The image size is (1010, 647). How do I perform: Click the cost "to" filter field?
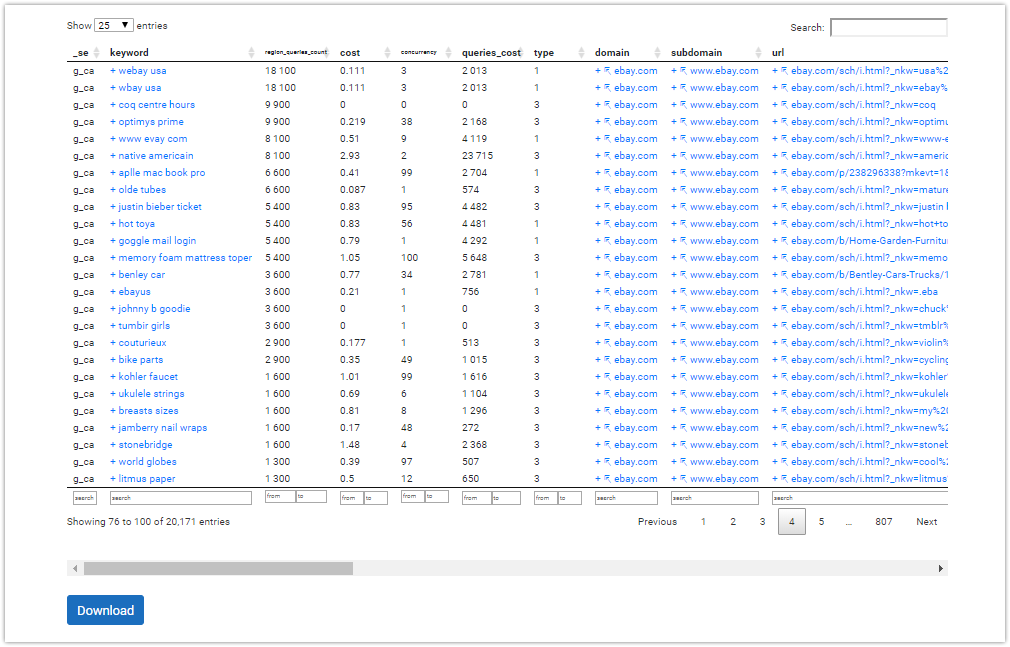(376, 498)
